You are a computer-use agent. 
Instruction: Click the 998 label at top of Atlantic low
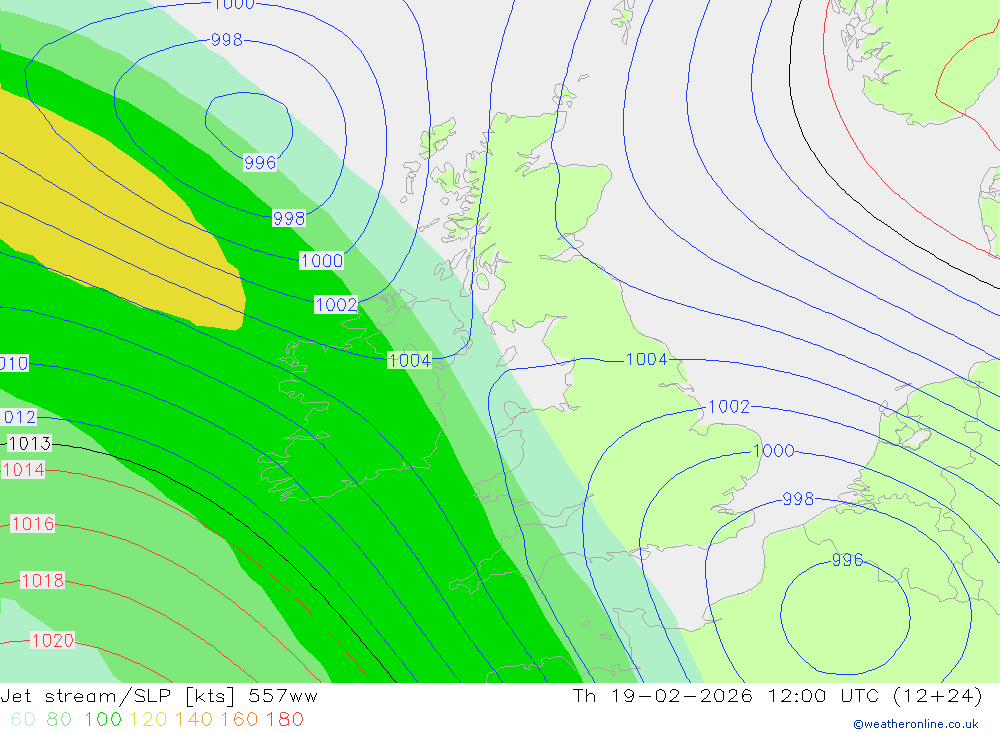click(x=226, y=40)
